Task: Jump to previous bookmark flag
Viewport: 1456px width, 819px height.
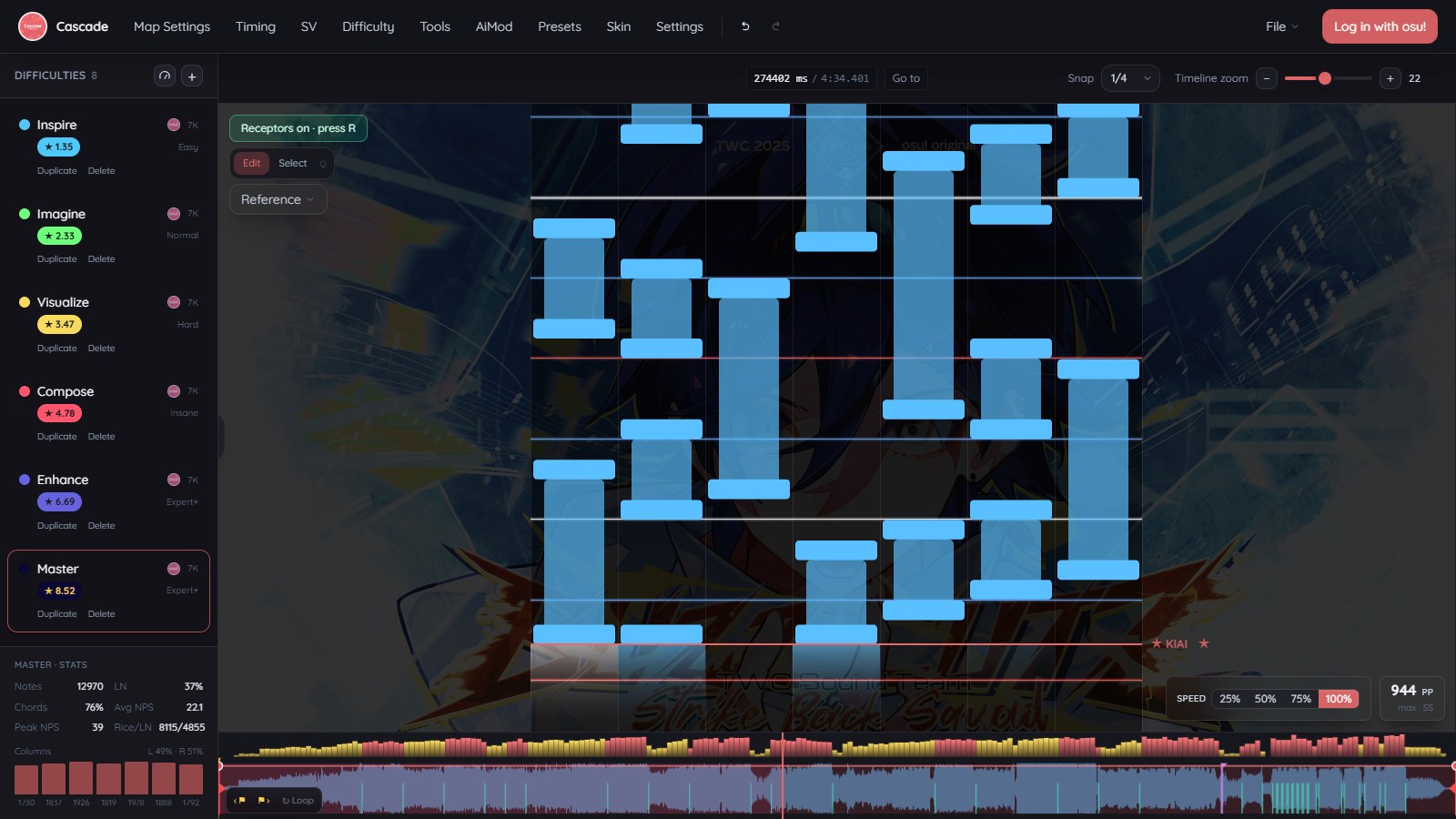Action: (240, 801)
